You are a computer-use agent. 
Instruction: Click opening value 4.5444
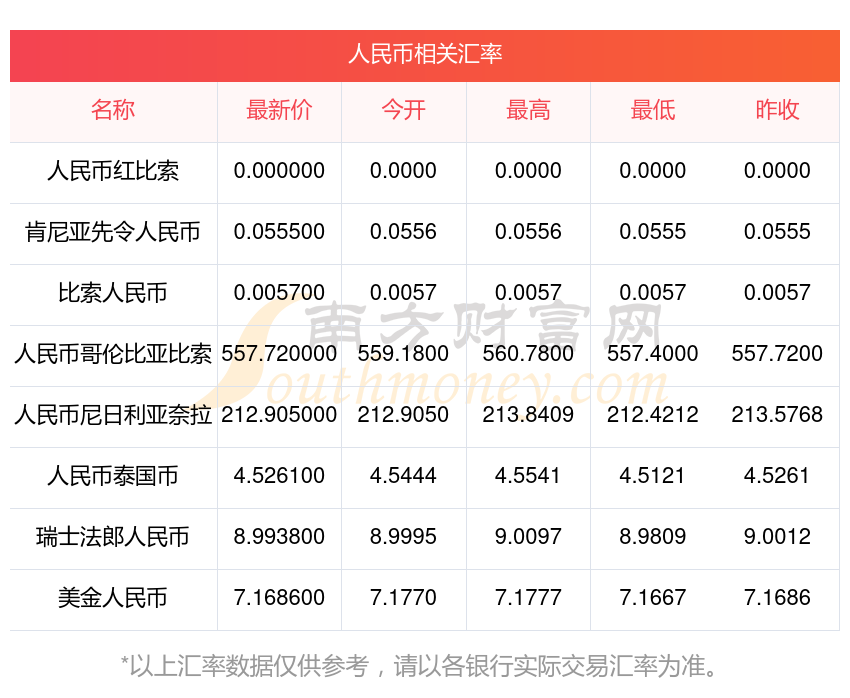click(x=403, y=476)
